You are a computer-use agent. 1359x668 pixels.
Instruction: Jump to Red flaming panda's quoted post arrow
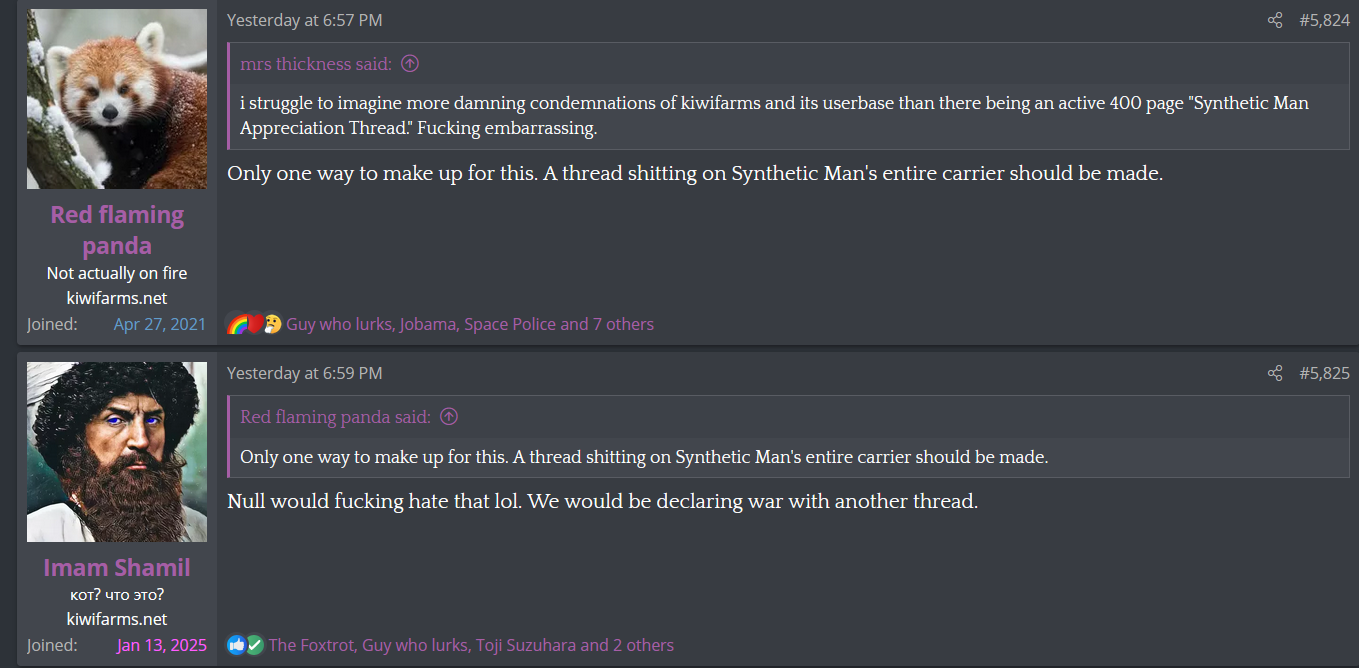(x=449, y=417)
